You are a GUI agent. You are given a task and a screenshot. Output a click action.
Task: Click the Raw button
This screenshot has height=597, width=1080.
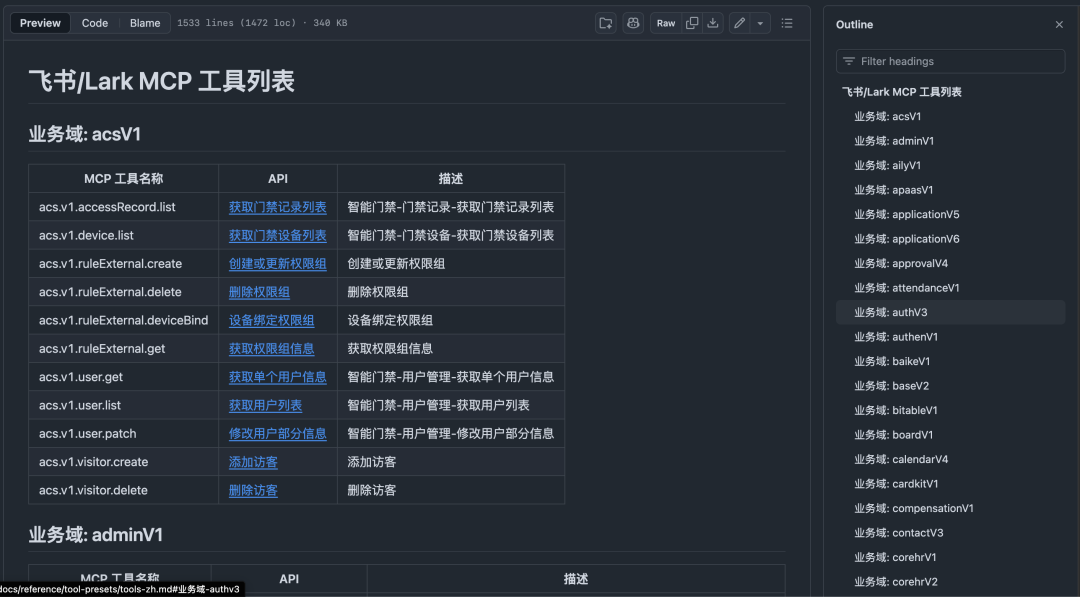(x=665, y=22)
